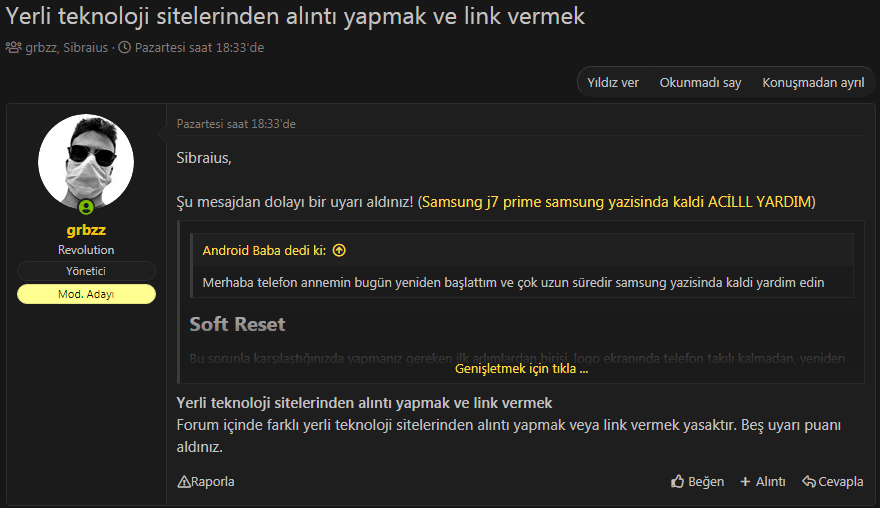880x508 pixels.
Task: Click the greeting text Sibraius,
Action: pyautogui.click(x=204, y=158)
